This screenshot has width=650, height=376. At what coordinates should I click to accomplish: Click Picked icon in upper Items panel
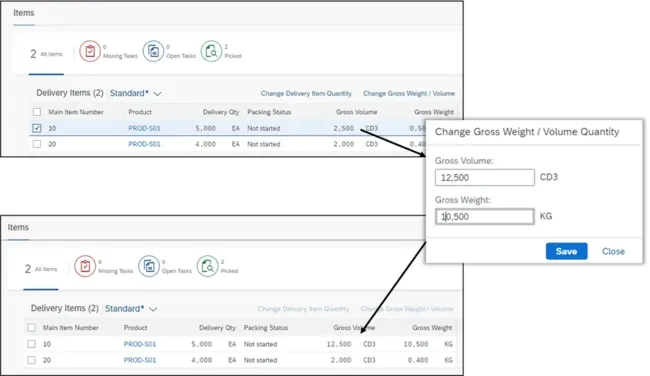pyautogui.click(x=211, y=51)
